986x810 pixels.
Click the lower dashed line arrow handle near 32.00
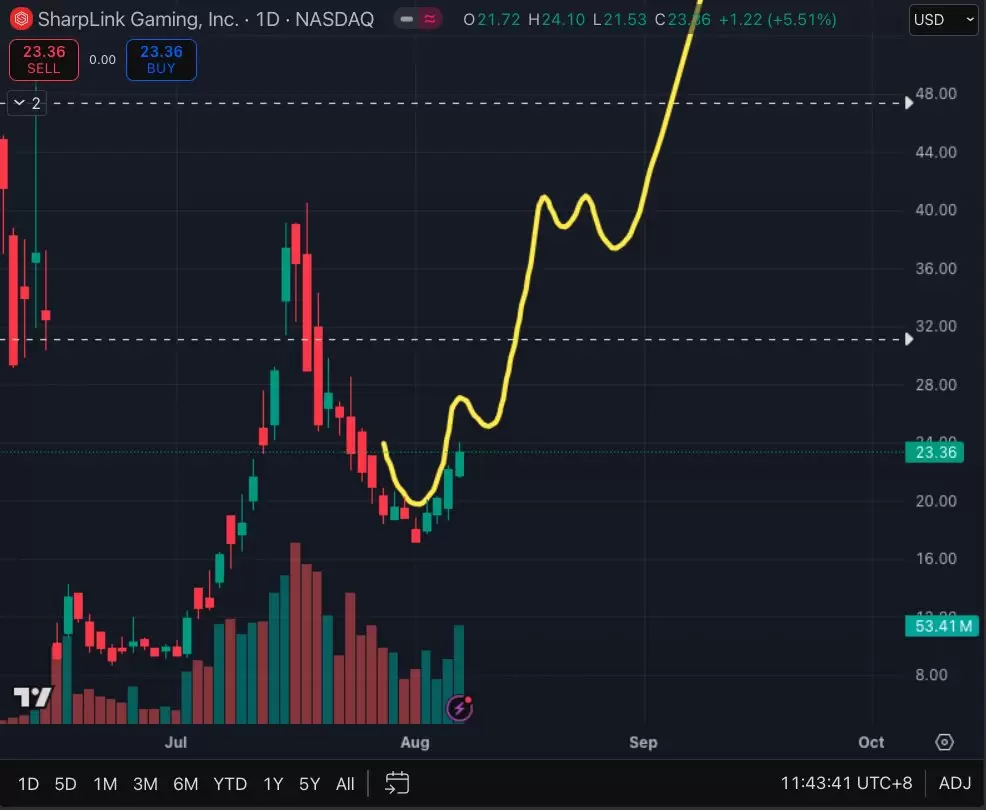(909, 339)
